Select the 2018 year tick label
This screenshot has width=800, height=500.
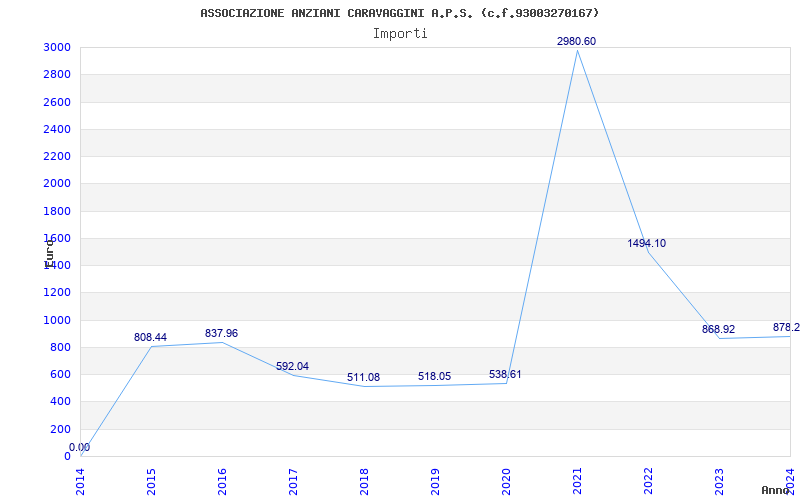[x=364, y=480]
